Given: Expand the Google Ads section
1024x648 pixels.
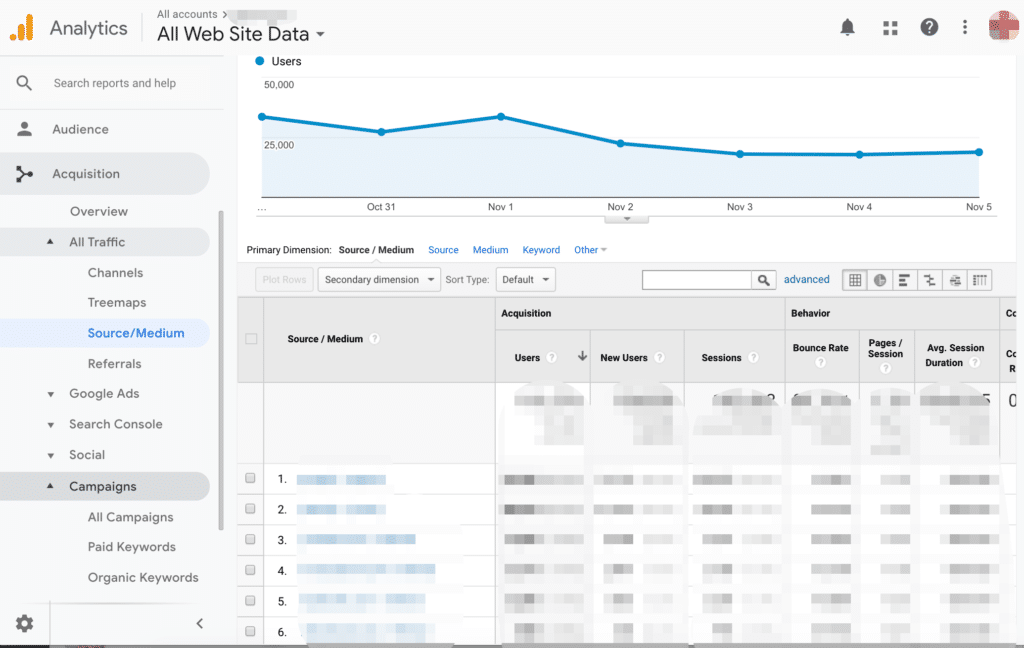Looking at the screenshot, I should click(x=104, y=394).
